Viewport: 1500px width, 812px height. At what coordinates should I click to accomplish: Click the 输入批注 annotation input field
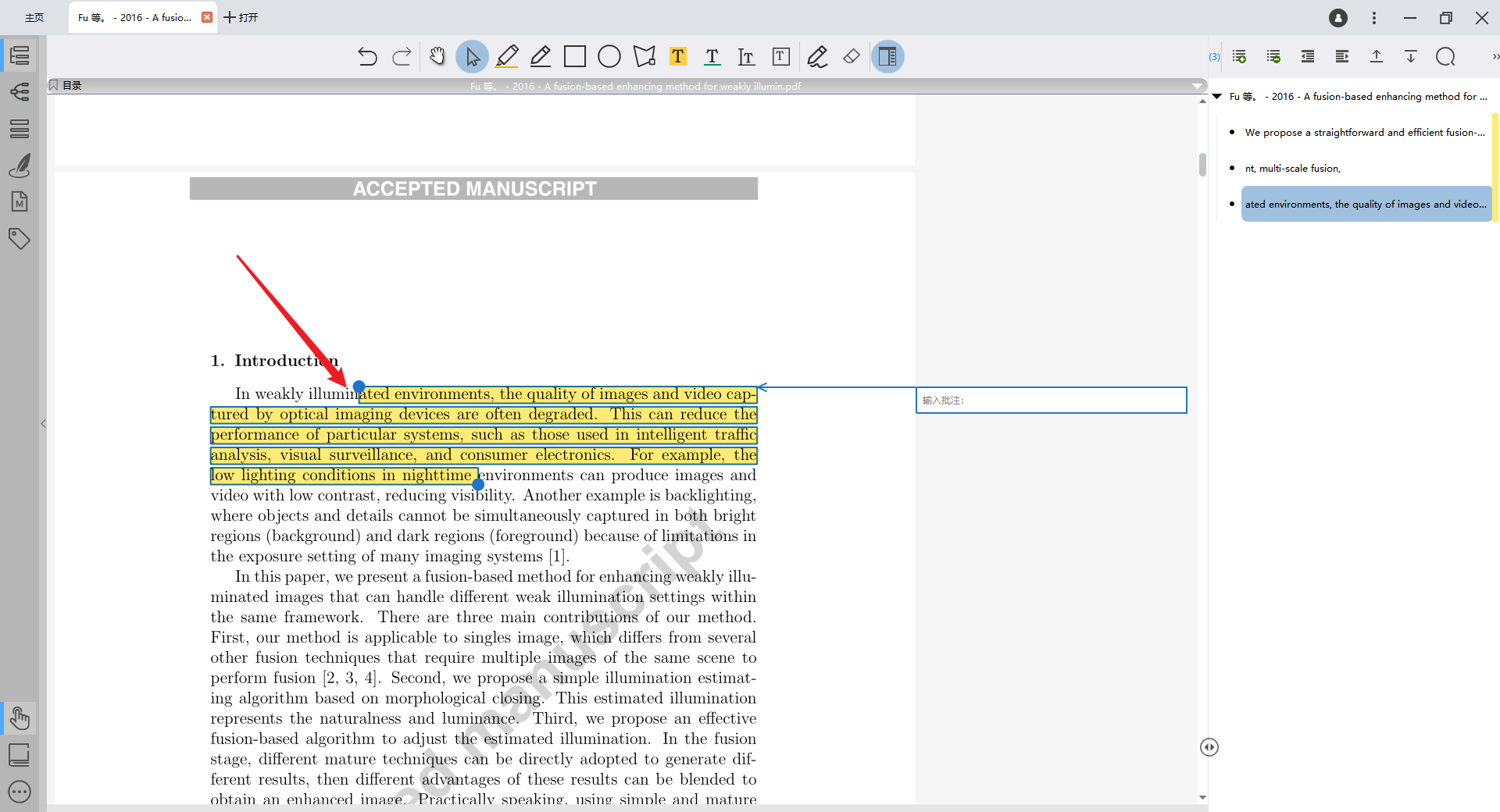coord(1051,400)
